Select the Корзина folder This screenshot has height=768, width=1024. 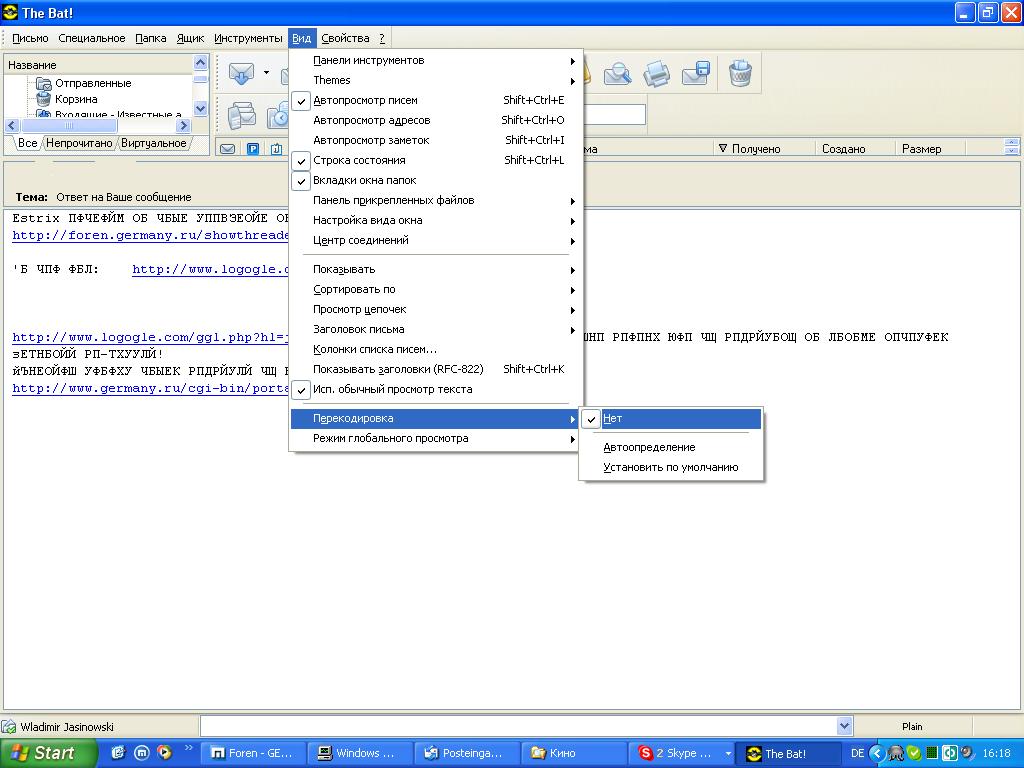(76, 99)
